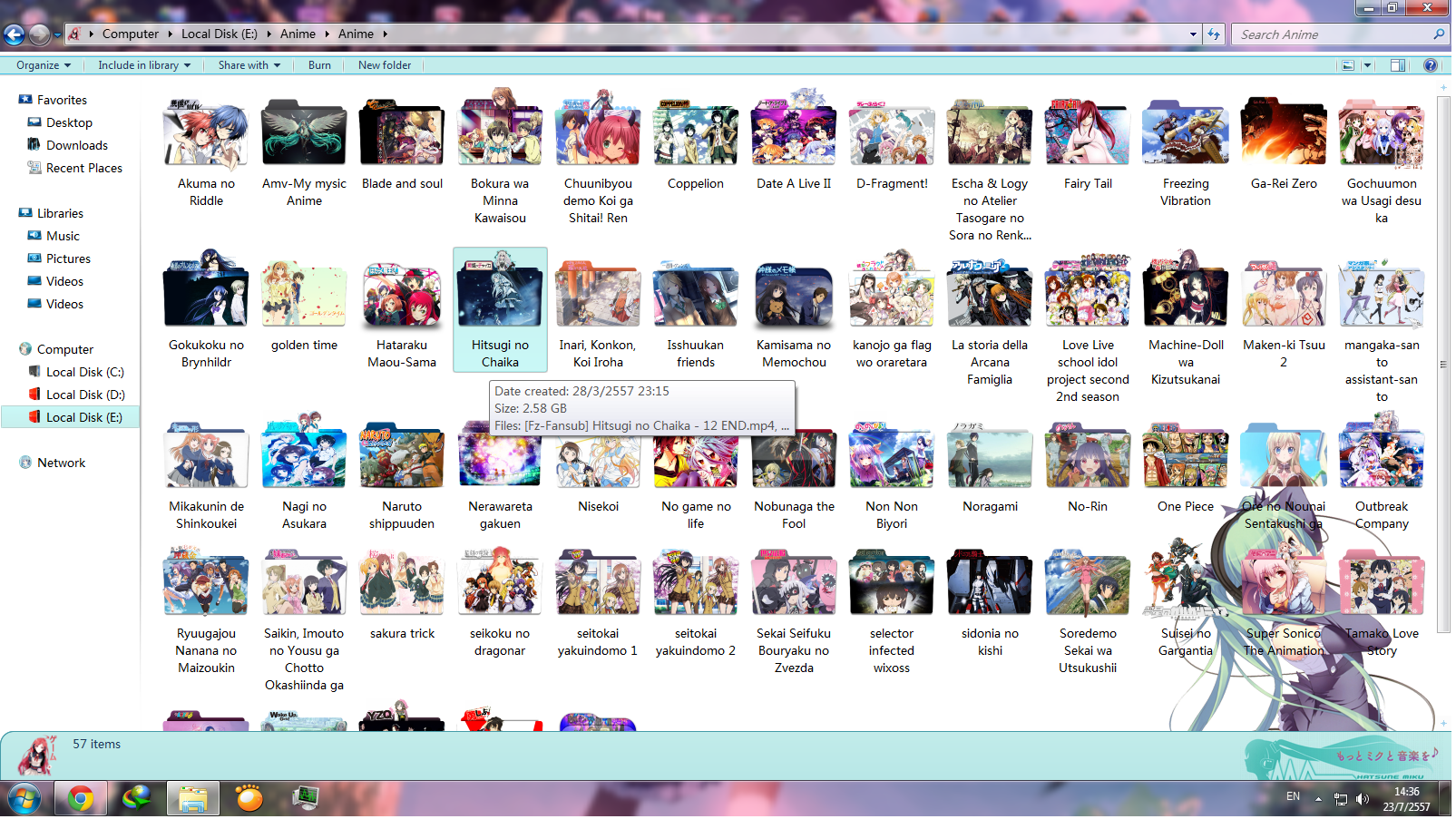Click Burn in the toolbar
The height and width of the screenshot is (819, 1456).
pos(319,65)
